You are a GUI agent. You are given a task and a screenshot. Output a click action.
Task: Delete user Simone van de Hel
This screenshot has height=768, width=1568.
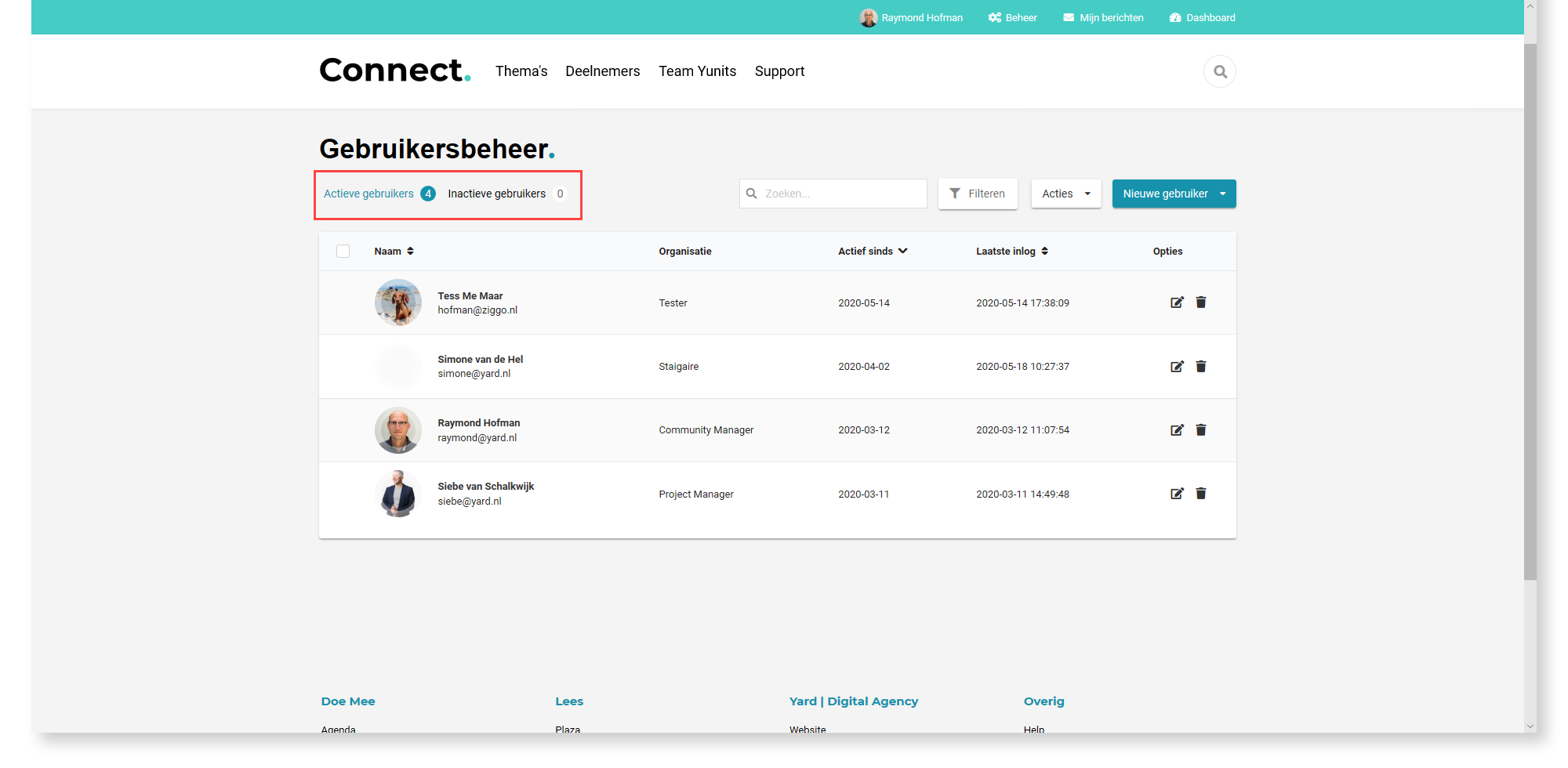pos(1201,366)
